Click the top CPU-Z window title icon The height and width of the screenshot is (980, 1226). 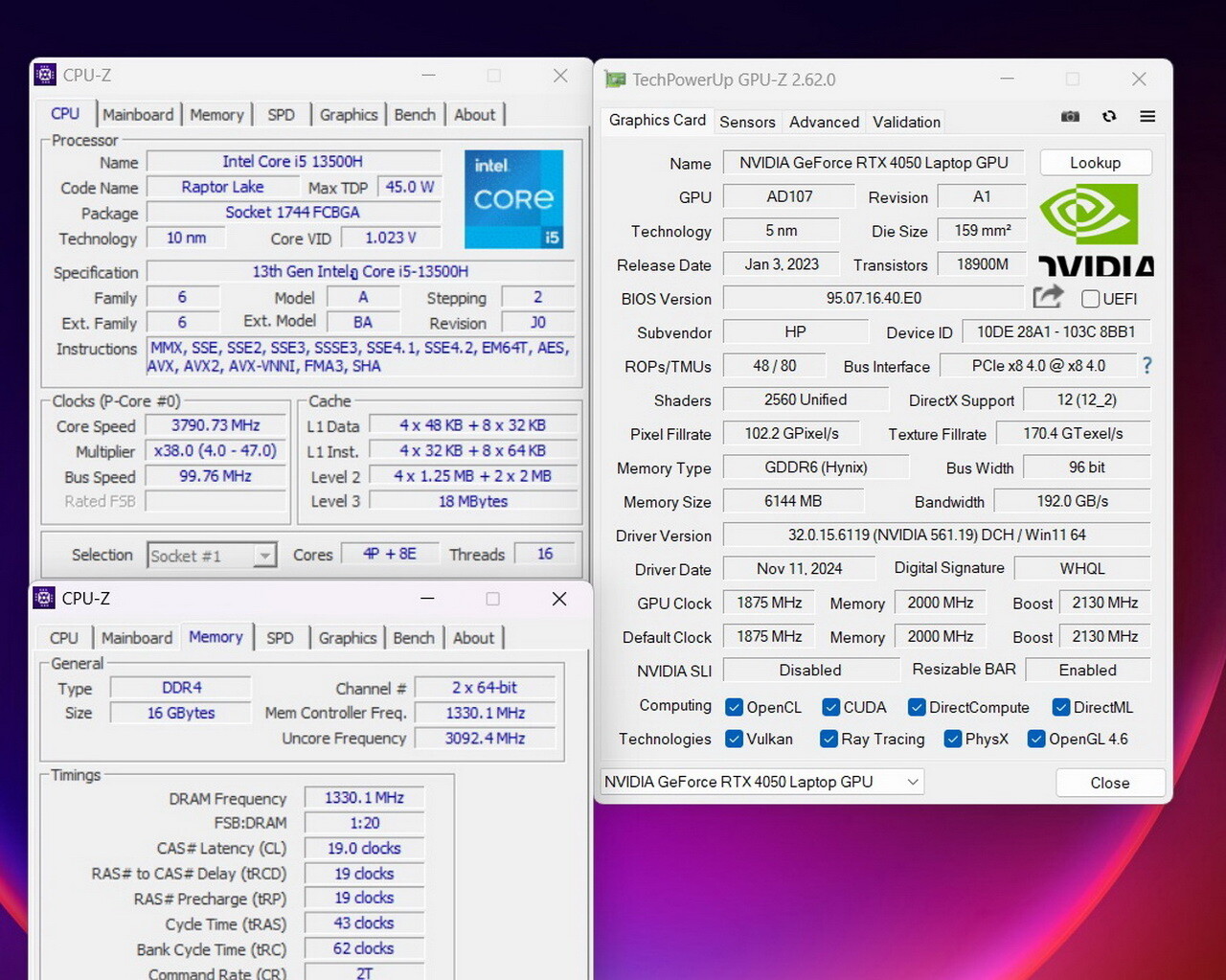[x=45, y=75]
